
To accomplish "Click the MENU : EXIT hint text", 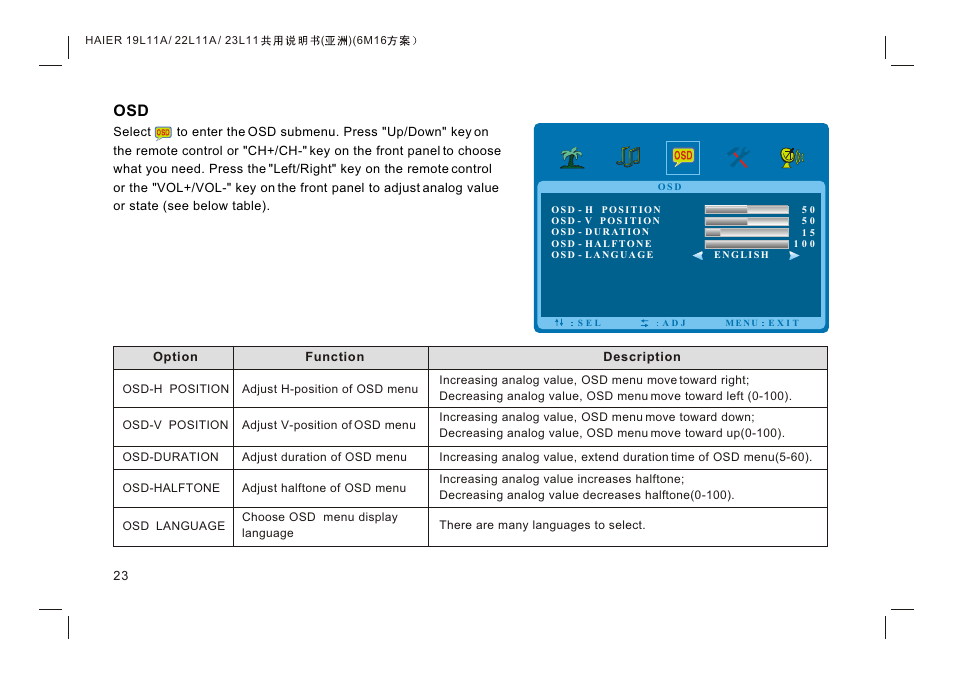I will [762, 323].
